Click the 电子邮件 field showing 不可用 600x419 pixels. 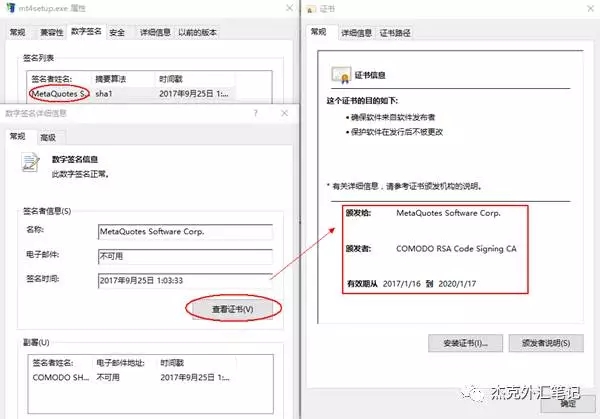(x=185, y=256)
